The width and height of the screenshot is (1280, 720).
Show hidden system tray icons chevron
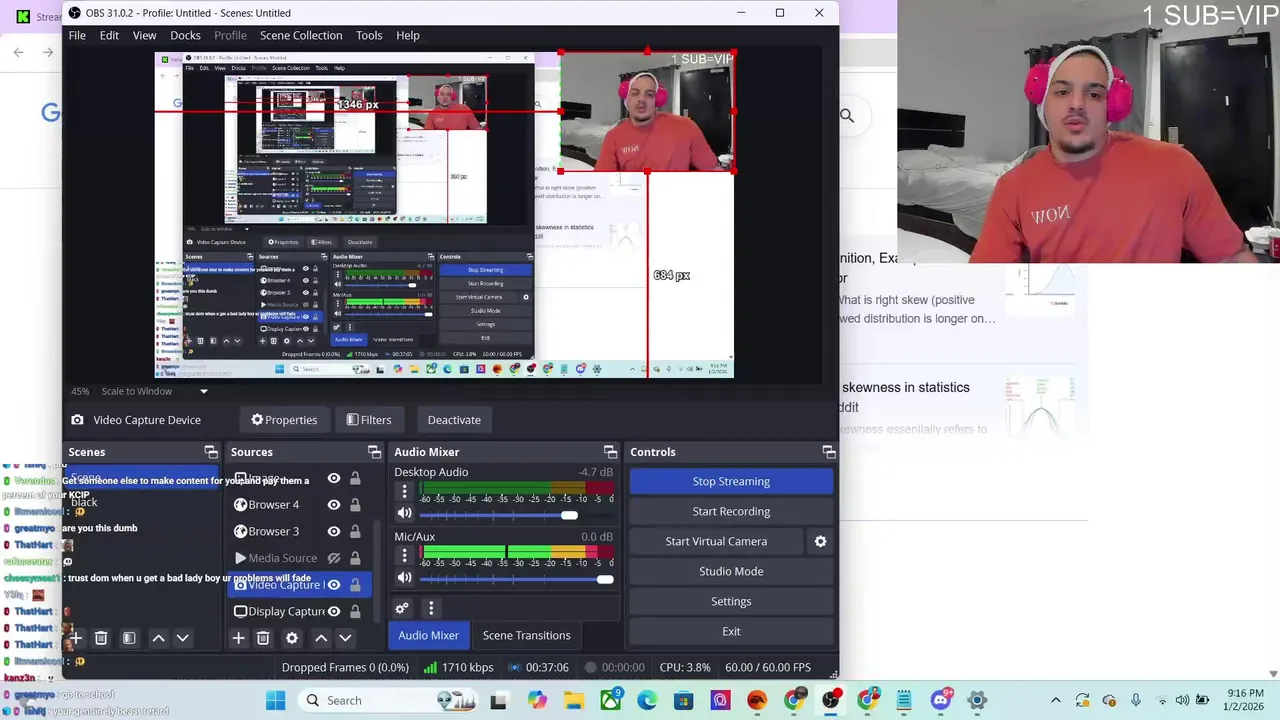tap(1055, 700)
